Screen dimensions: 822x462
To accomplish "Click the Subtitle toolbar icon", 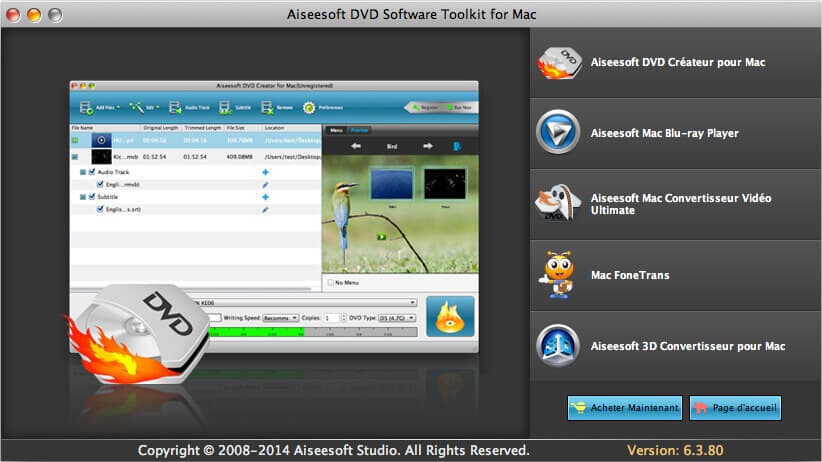I will (x=225, y=108).
